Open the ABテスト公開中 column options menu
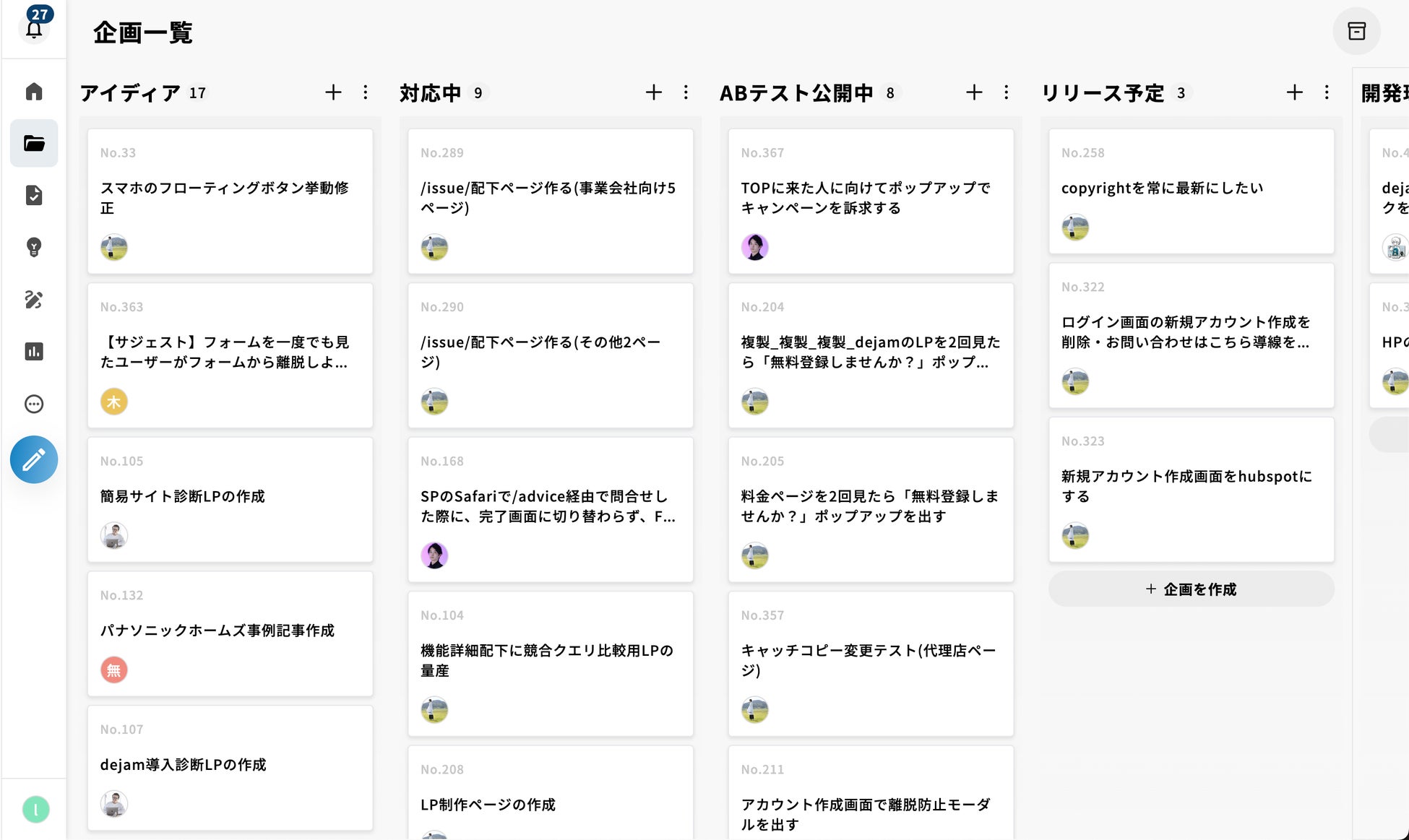This screenshot has width=1409, height=840. tap(1006, 92)
